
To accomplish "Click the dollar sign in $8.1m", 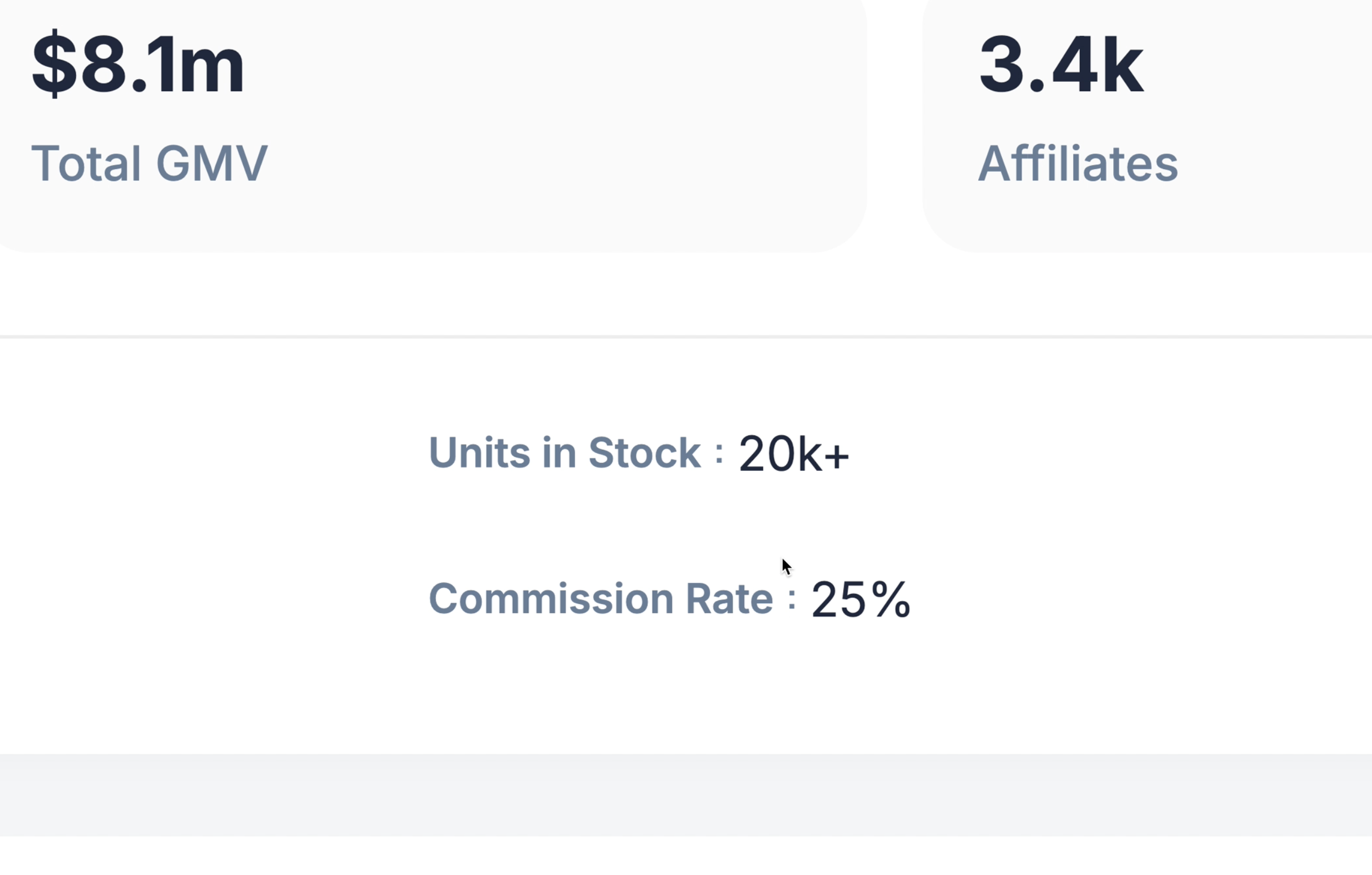I will 54,64.
